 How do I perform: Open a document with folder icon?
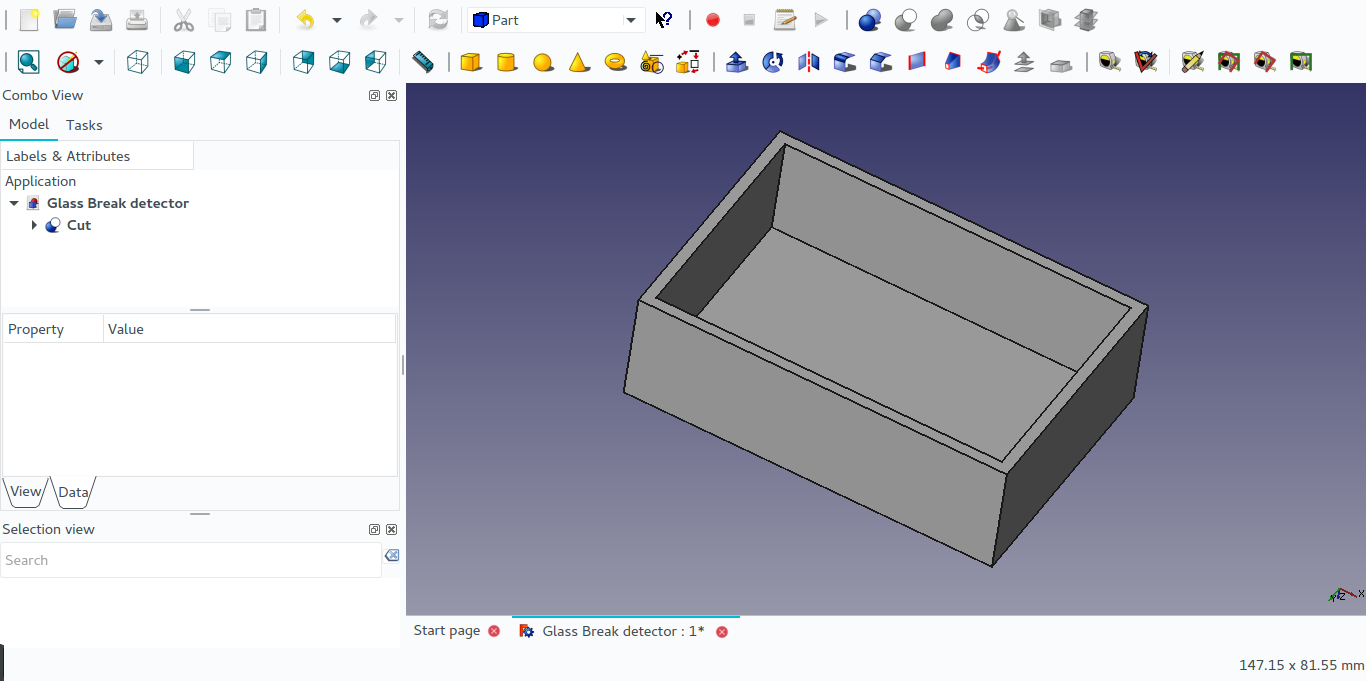click(x=65, y=20)
